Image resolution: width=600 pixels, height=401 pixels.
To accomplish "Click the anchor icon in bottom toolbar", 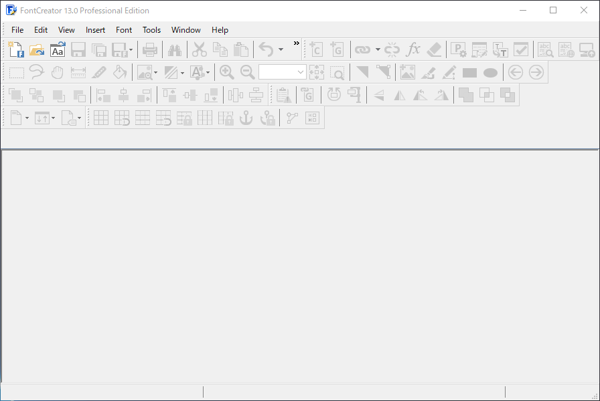I will pyautogui.click(x=246, y=118).
